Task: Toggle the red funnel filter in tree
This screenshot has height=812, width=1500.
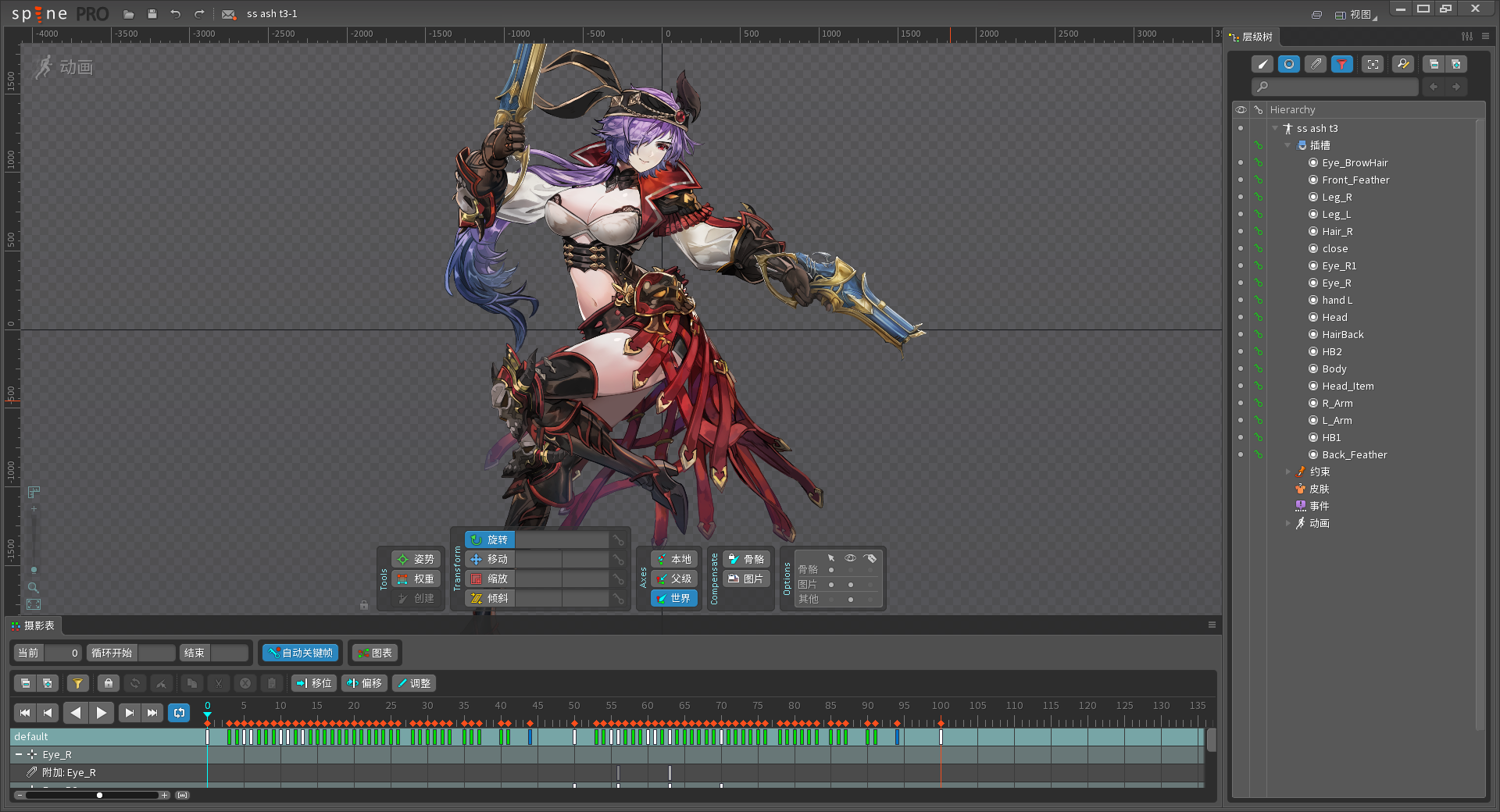Action: click(x=1342, y=64)
